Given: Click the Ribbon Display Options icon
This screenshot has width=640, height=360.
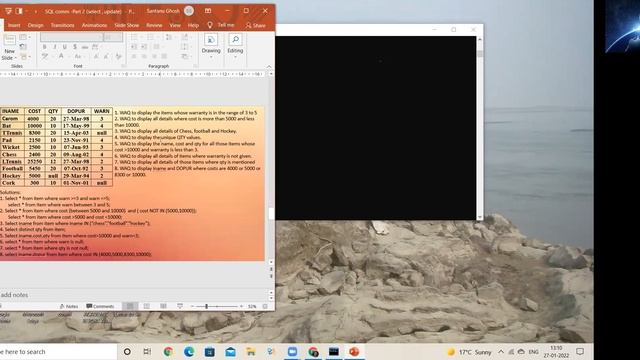Looking at the screenshot, I should click(x=208, y=11).
